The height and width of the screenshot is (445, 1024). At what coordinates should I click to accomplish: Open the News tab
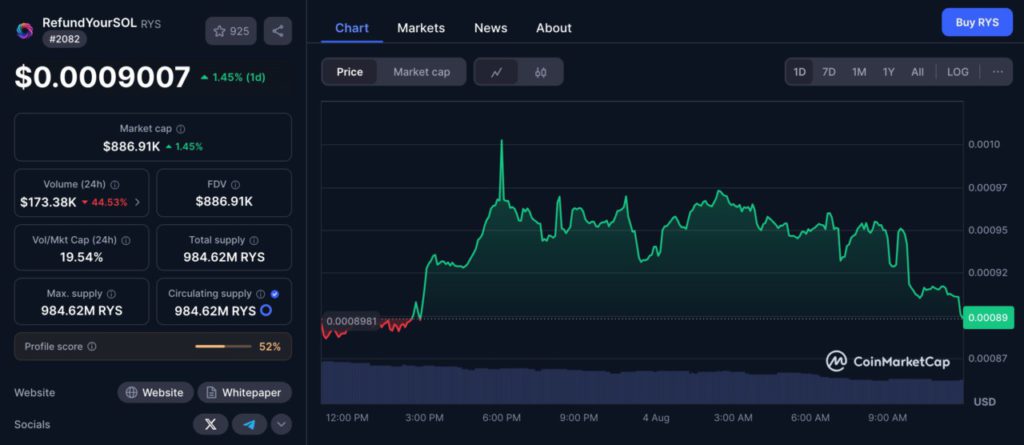click(490, 28)
